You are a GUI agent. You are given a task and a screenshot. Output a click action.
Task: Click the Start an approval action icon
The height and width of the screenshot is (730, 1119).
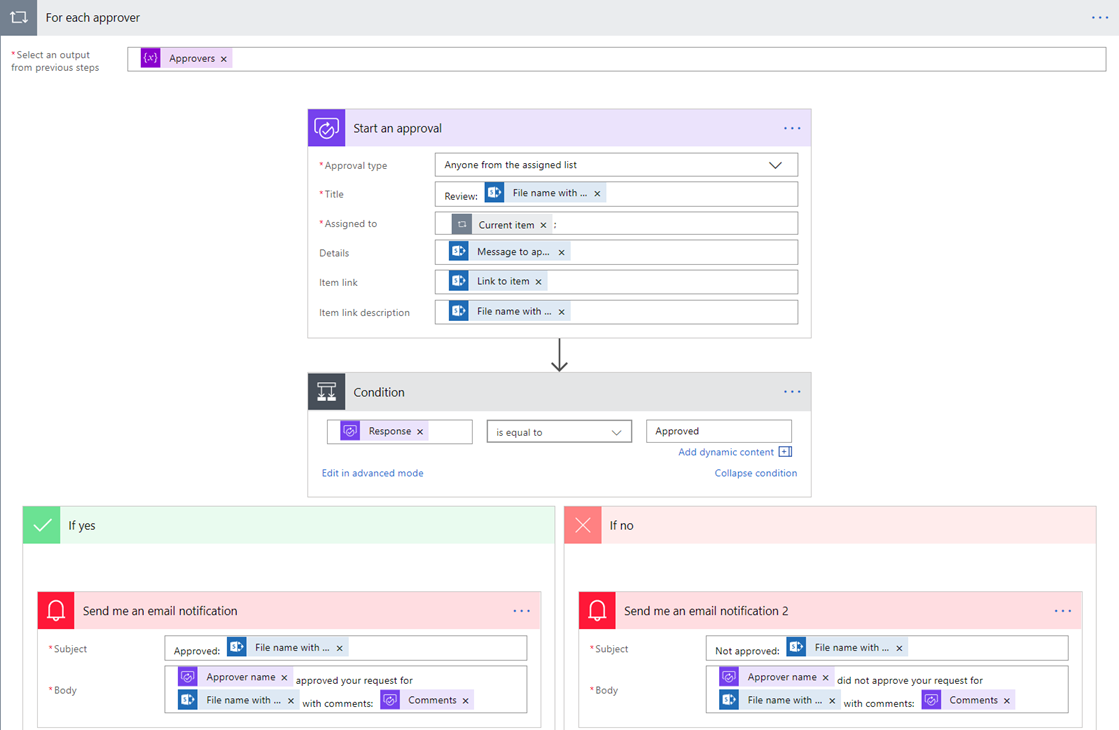(326, 128)
